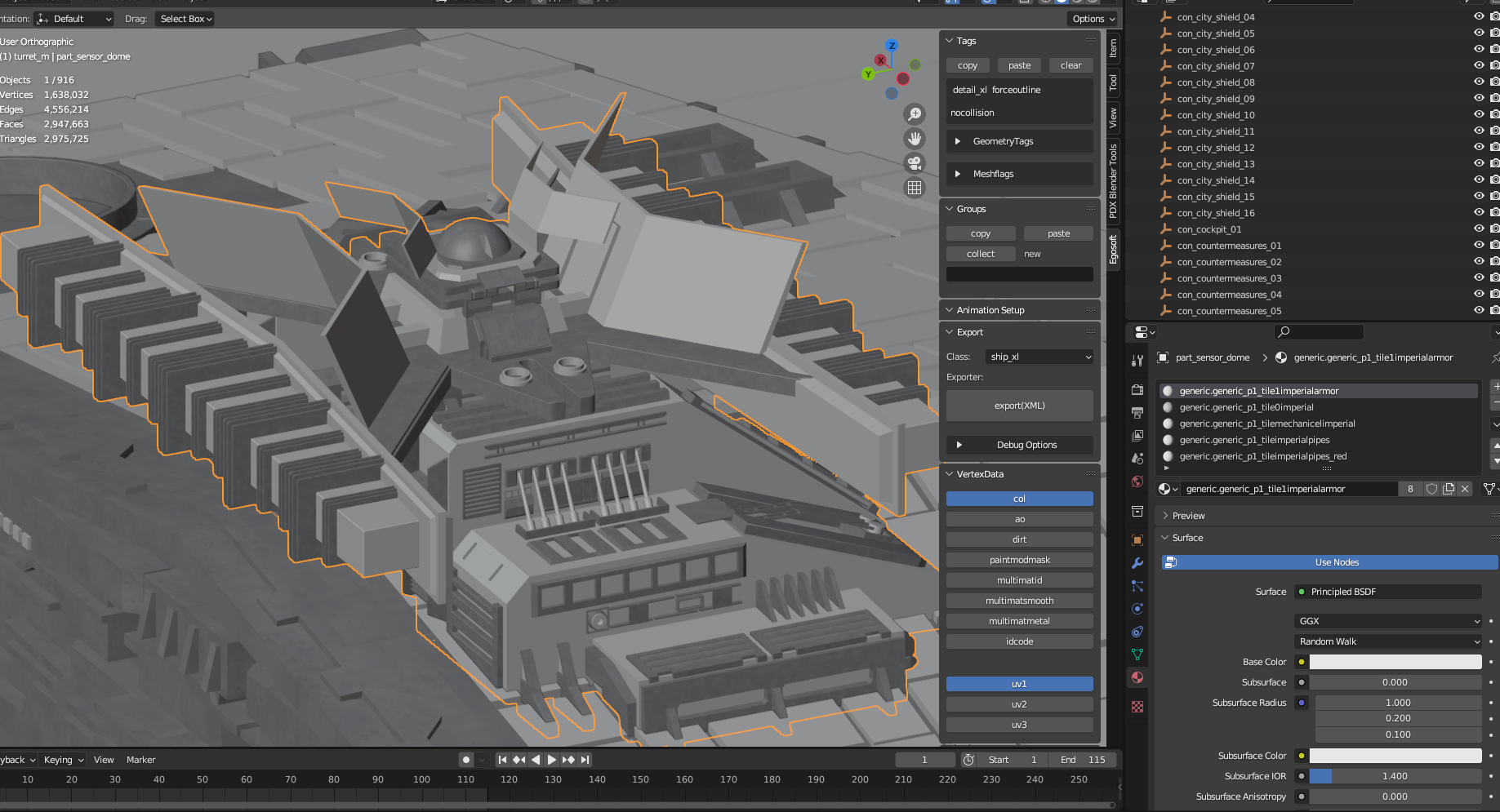This screenshot has height=812, width=1500.
Task: Click the Z axis on navigation gizmo
Action: click(x=892, y=46)
